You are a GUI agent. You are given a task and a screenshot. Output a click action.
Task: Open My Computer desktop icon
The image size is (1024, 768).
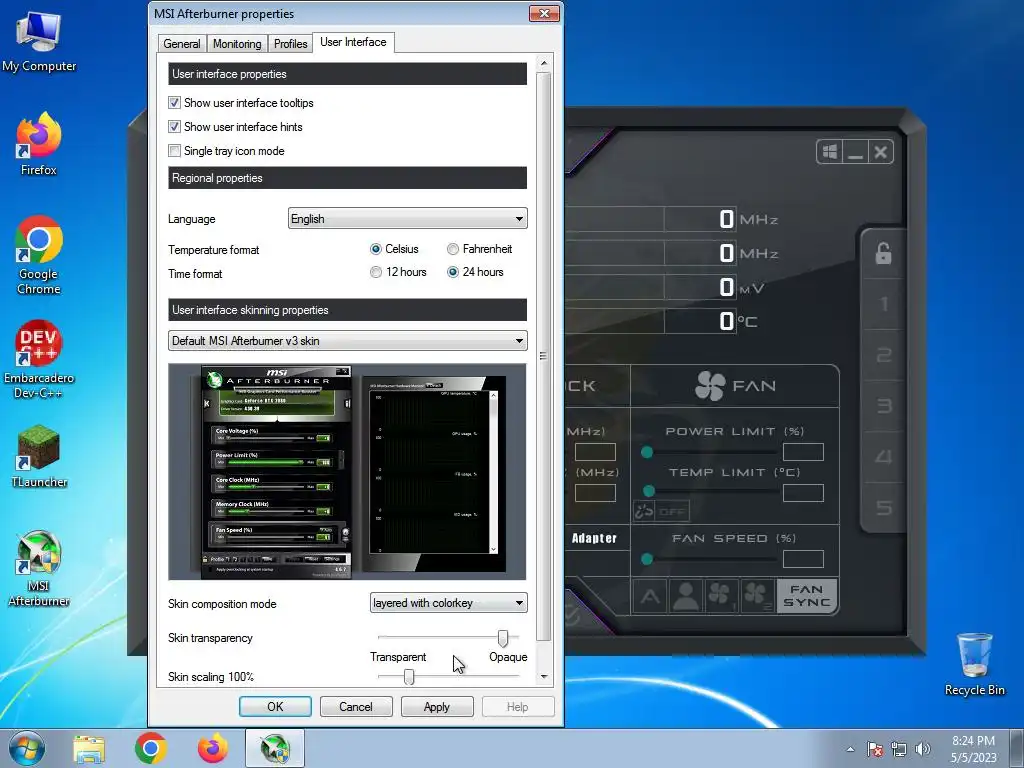point(39,40)
